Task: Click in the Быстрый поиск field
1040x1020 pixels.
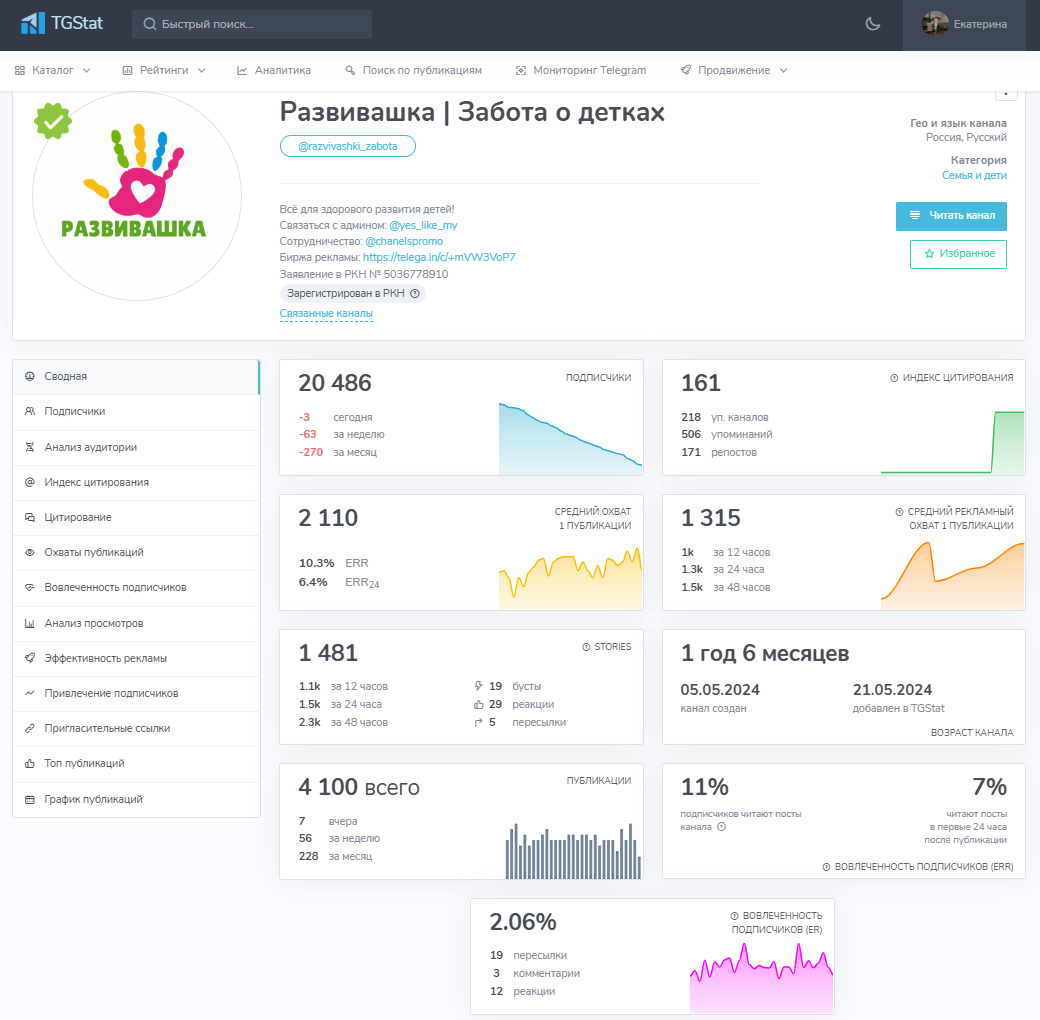Action: 260,24
